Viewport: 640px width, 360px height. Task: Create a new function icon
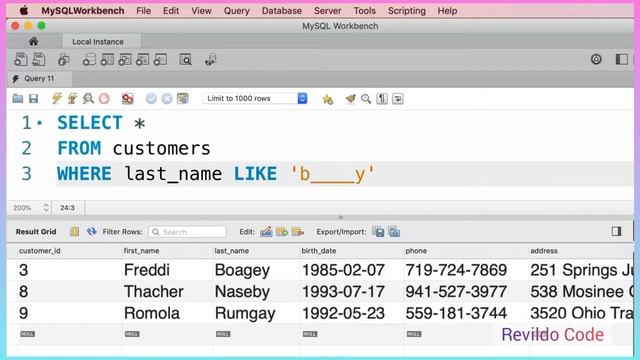(160, 60)
